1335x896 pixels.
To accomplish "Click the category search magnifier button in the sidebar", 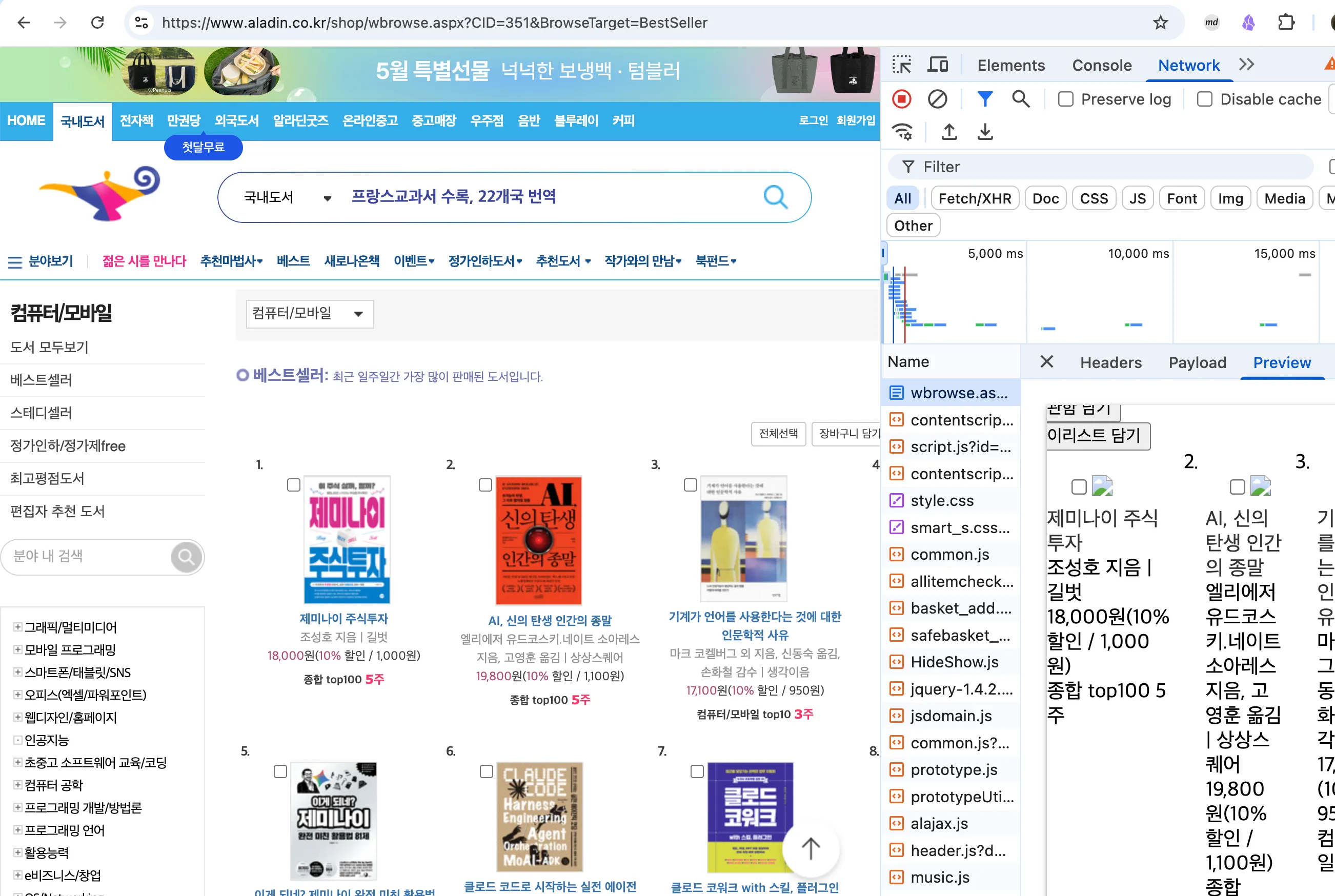I will (186, 557).
